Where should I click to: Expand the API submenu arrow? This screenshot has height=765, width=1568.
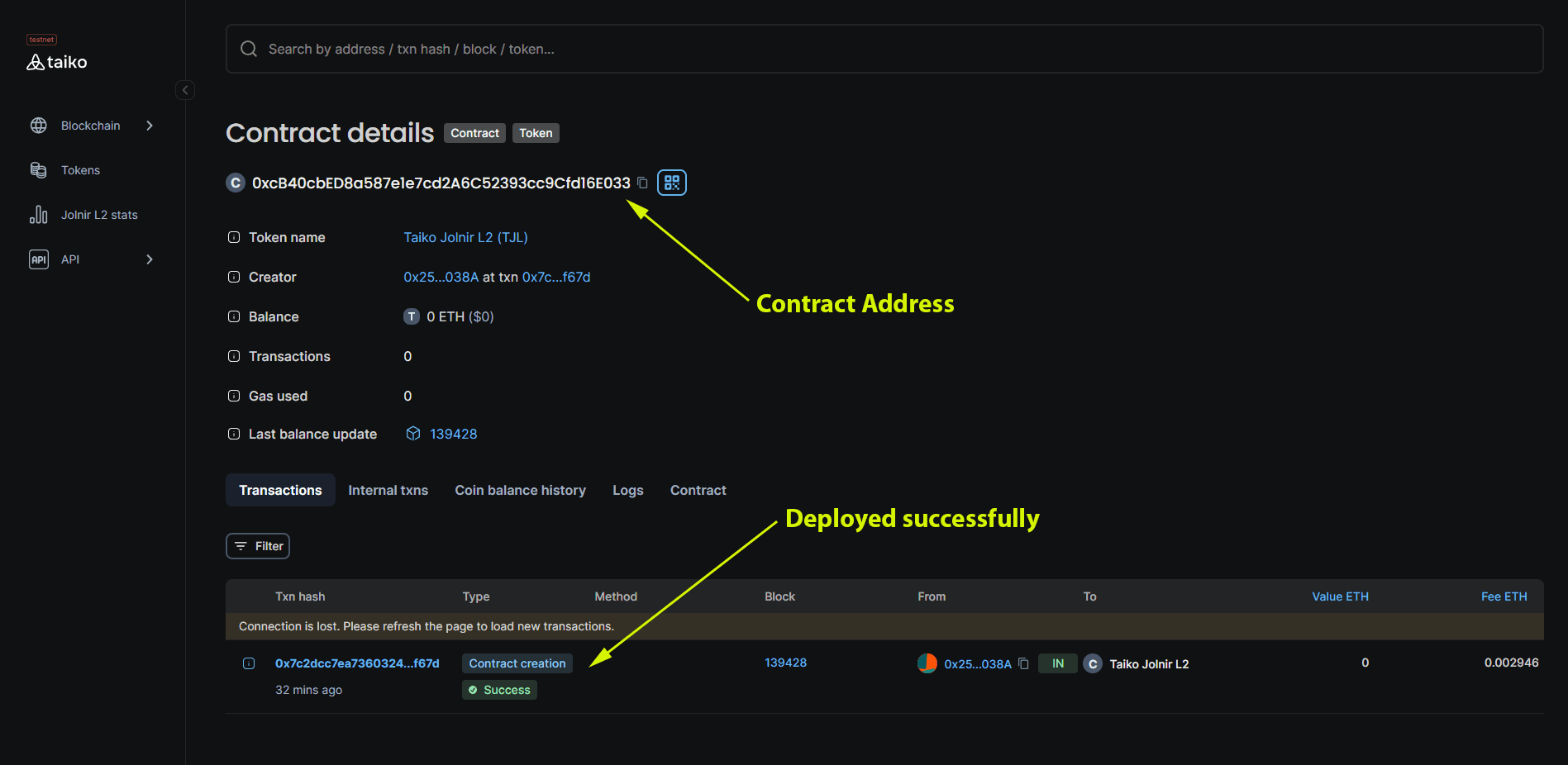[x=150, y=259]
